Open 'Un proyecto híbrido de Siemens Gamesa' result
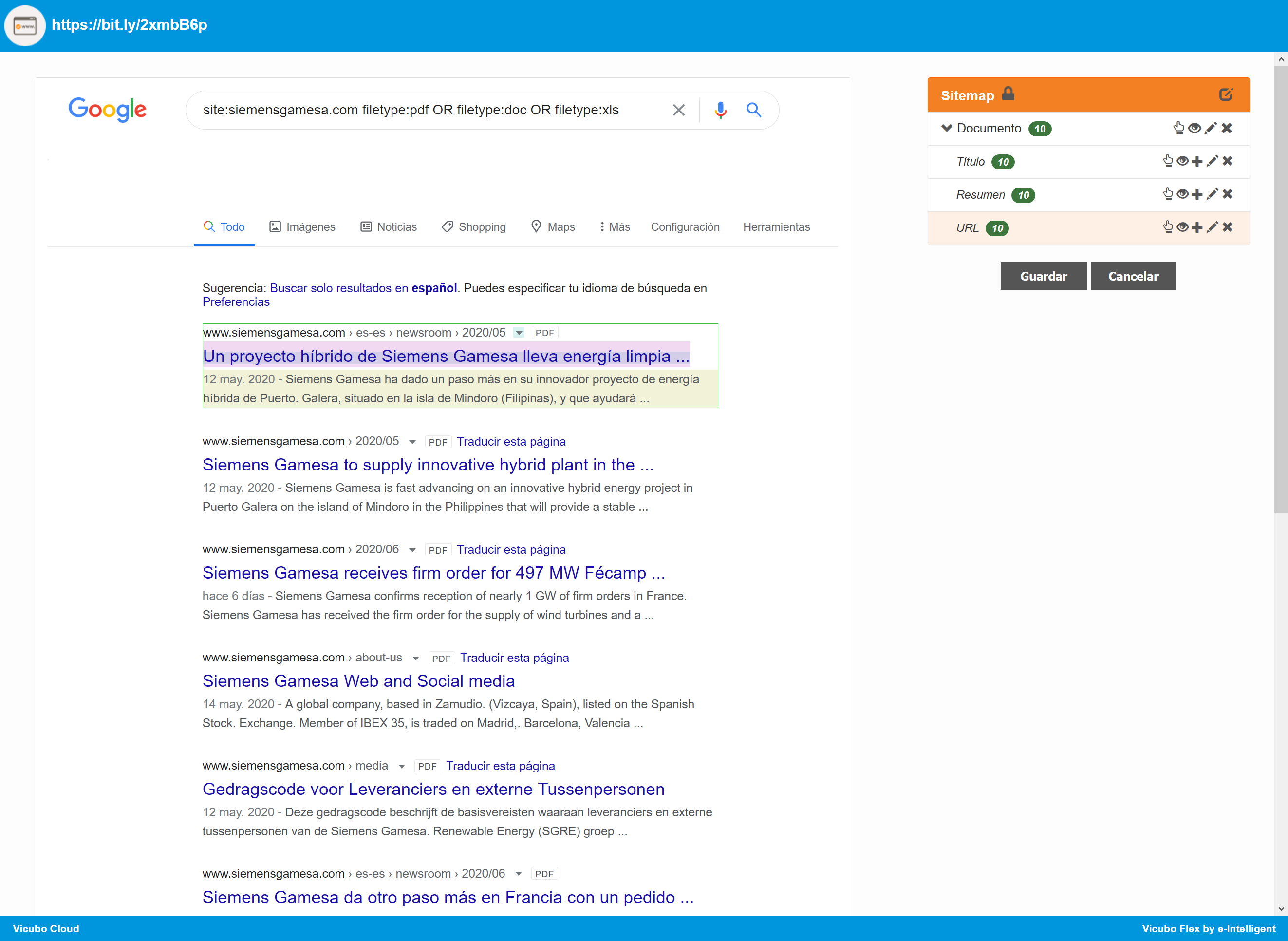The height and width of the screenshot is (941, 1288). click(x=446, y=356)
